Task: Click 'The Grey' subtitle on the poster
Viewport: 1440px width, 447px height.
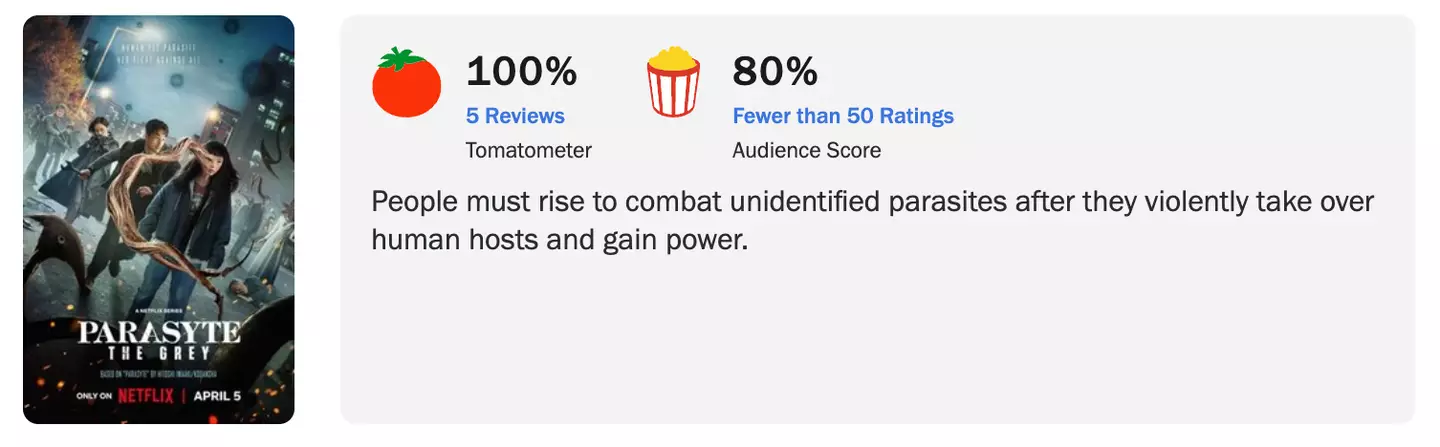Action: [159, 355]
